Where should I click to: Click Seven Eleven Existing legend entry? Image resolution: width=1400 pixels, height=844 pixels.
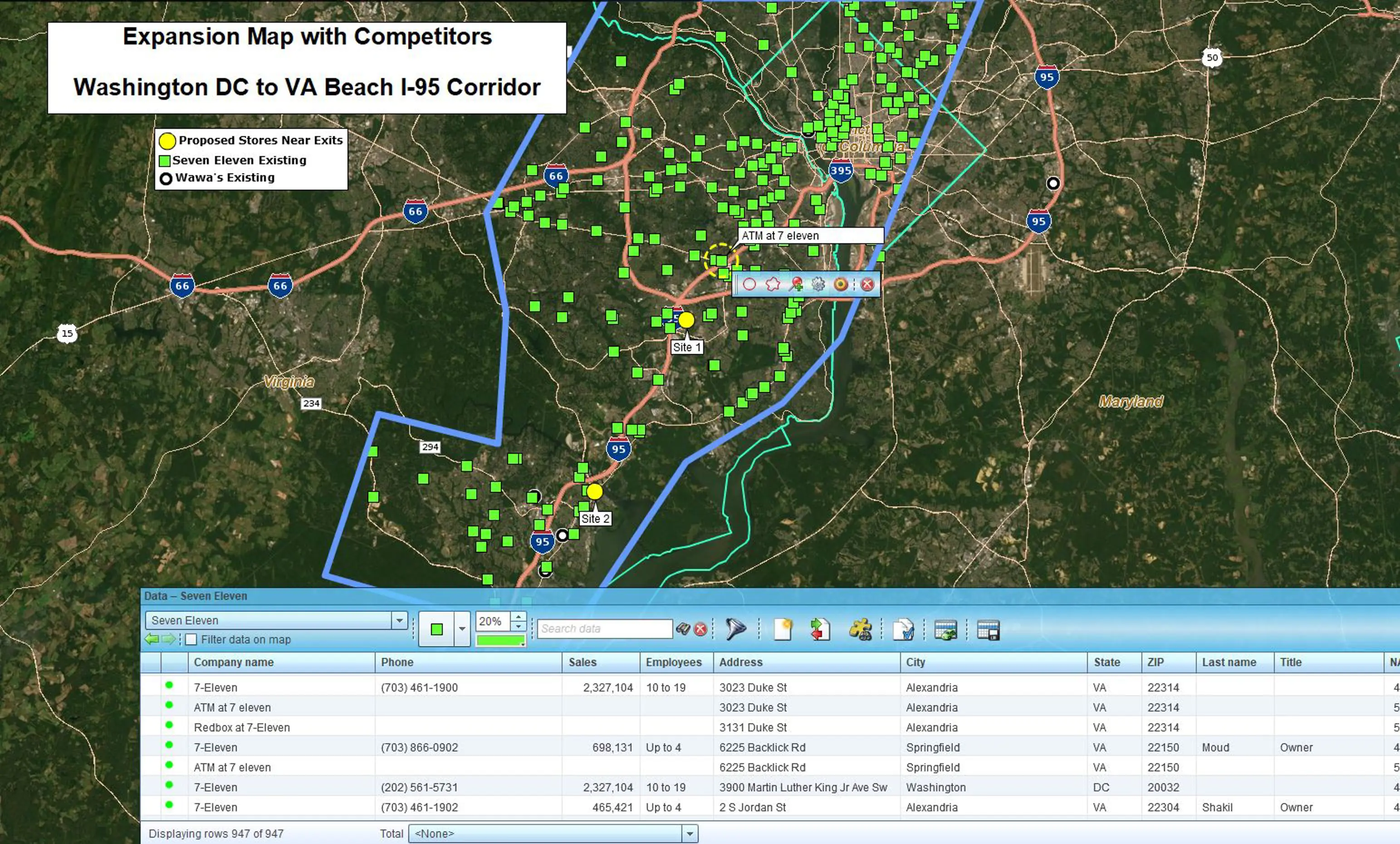233,160
